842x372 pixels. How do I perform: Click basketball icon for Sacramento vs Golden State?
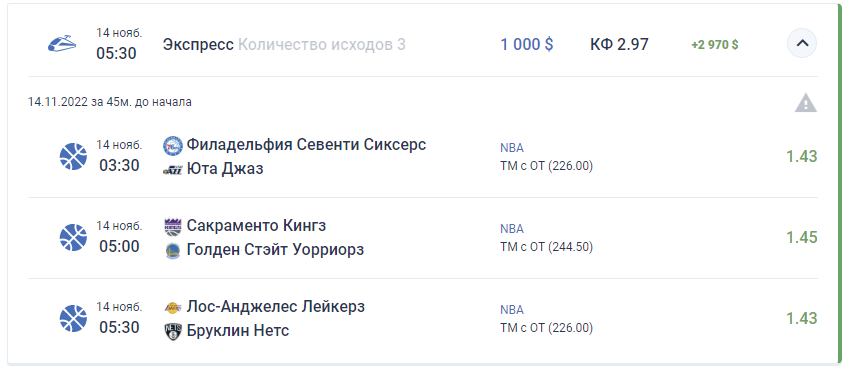[x=73, y=237]
